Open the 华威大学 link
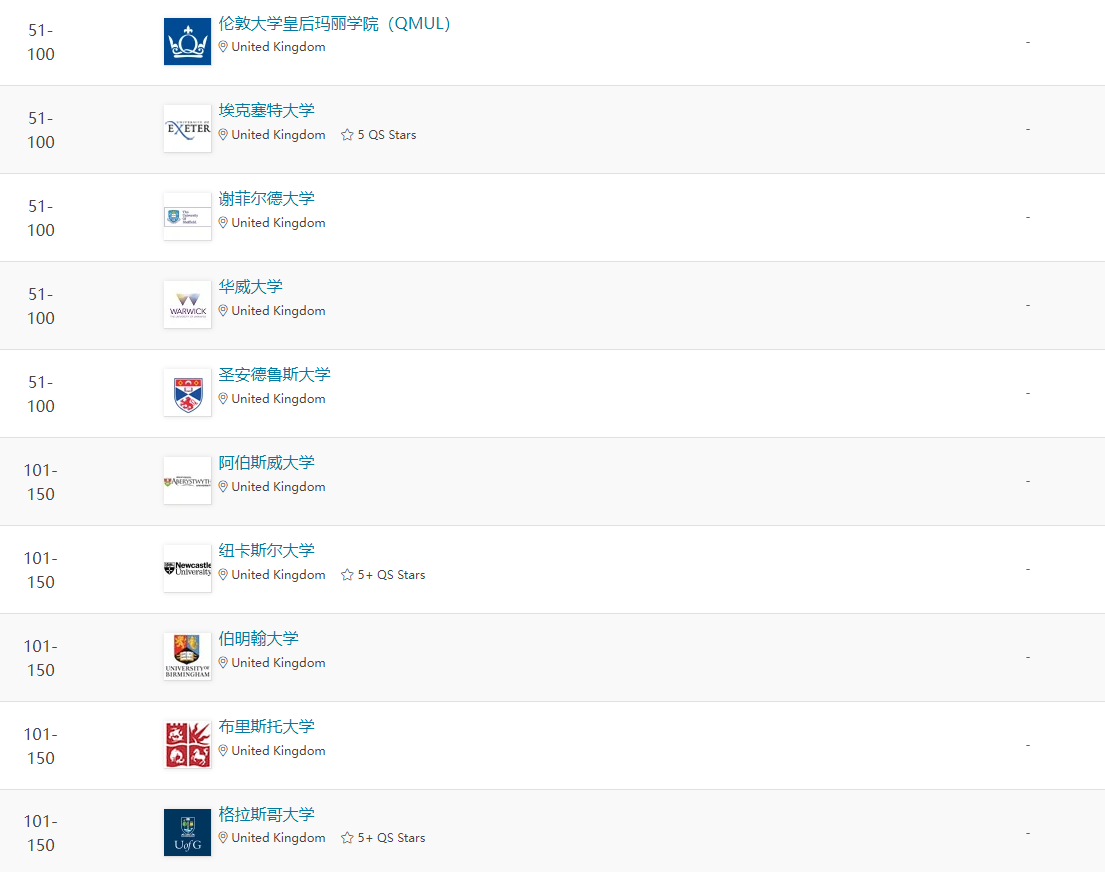This screenshot has height=872, width=1105. click(250, 286)
